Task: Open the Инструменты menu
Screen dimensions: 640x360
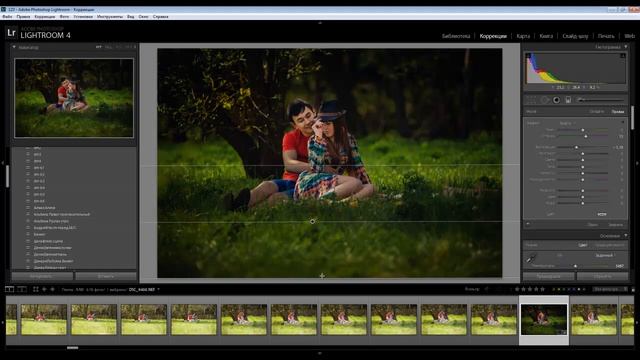Action: point(110,17)
